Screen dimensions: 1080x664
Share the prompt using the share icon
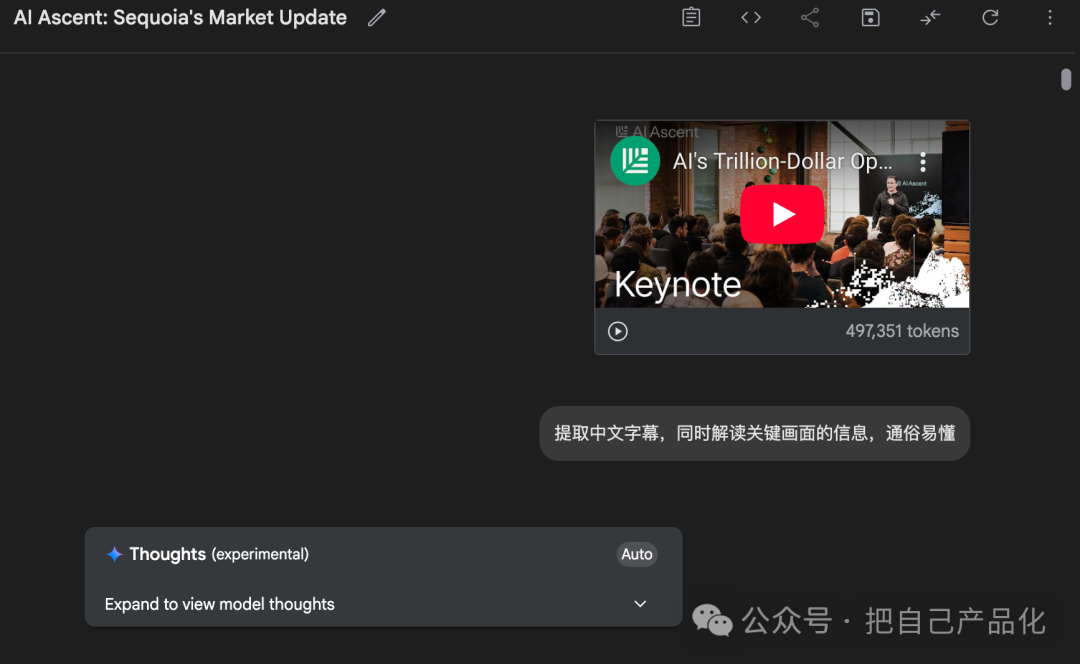click(x=810, y=17)
